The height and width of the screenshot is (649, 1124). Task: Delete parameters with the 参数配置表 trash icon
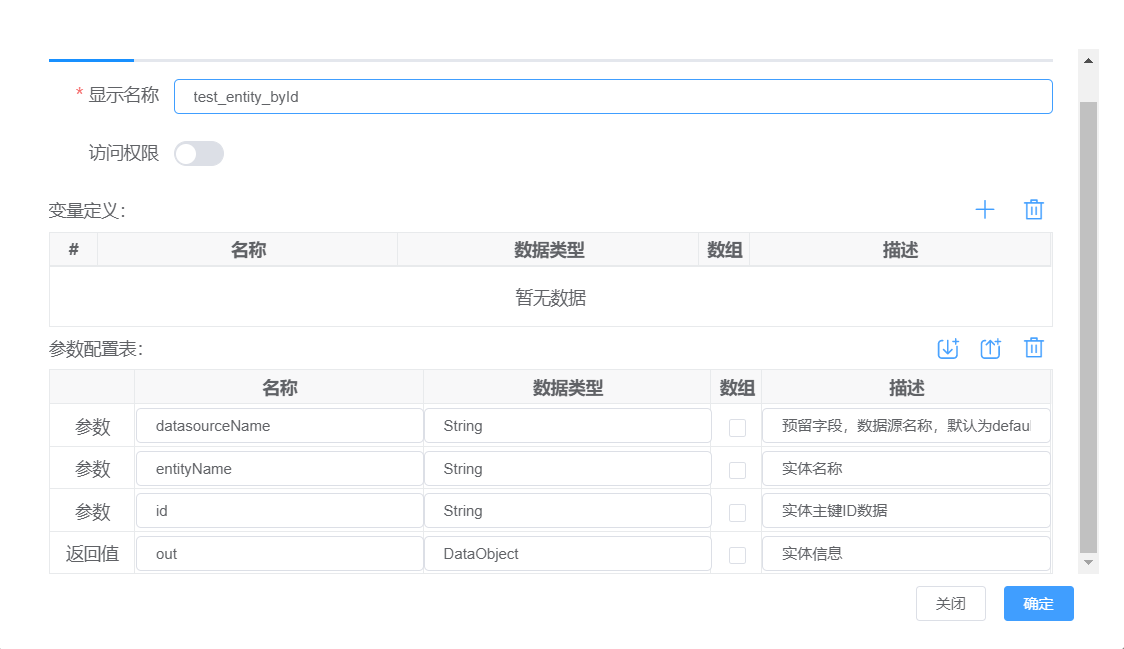(1034, 348)
